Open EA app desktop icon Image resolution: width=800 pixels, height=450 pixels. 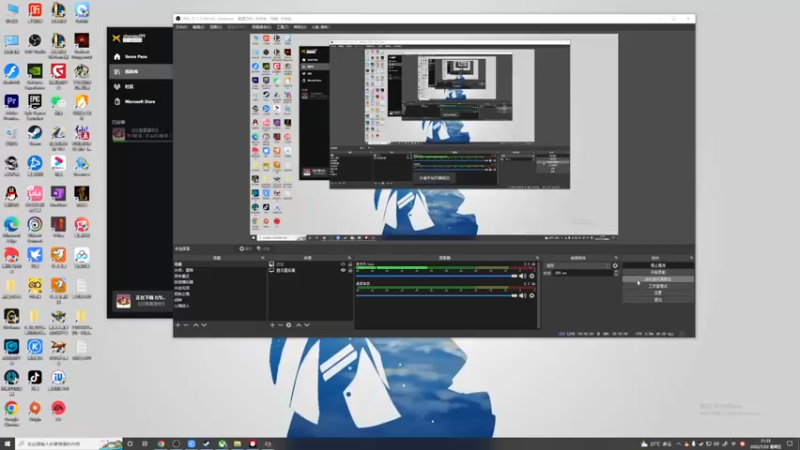pyautogui.click(x=58, y=411)
